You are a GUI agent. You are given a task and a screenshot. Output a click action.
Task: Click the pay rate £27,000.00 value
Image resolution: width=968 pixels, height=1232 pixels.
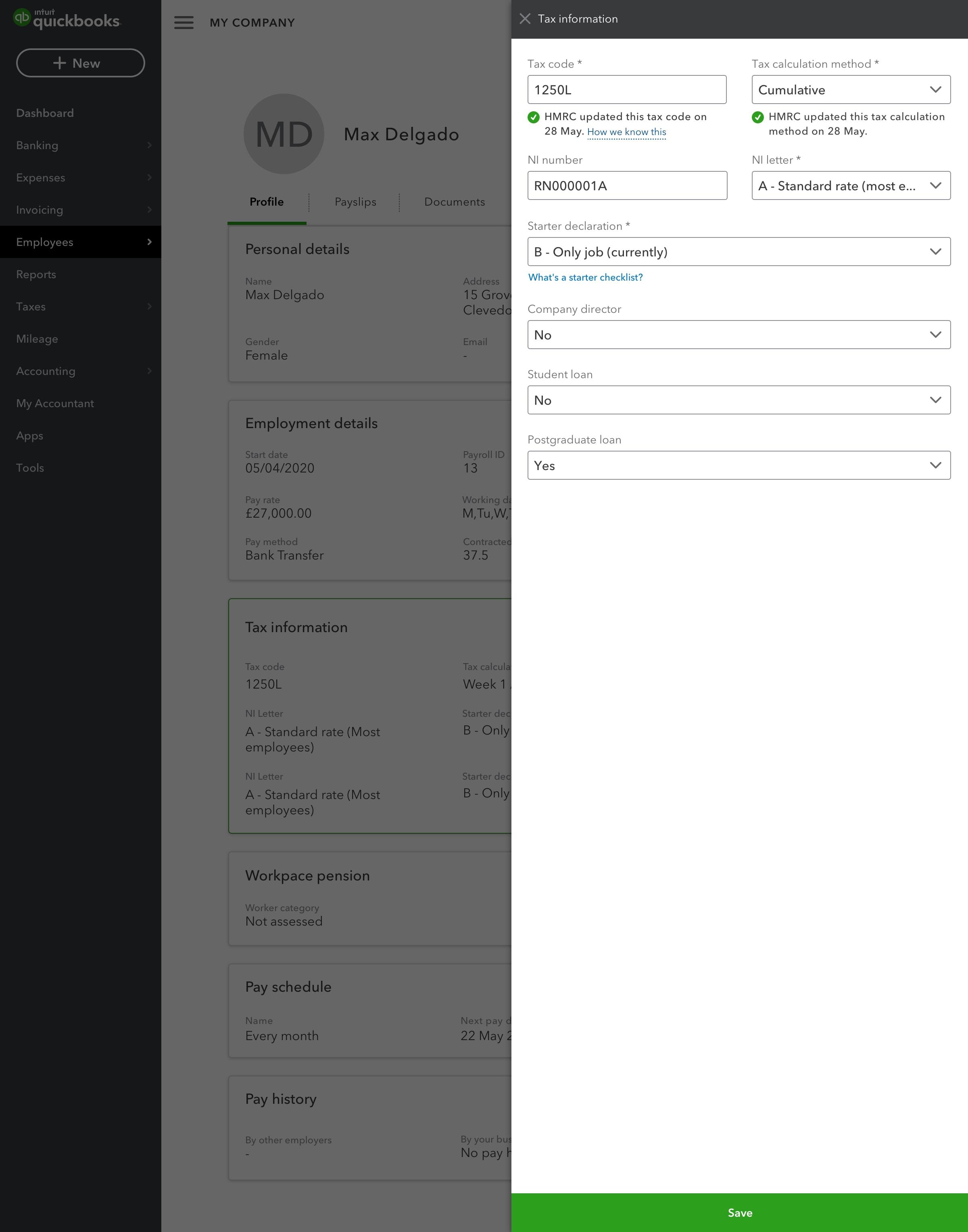pyautogui.click(x=278, y=514)
